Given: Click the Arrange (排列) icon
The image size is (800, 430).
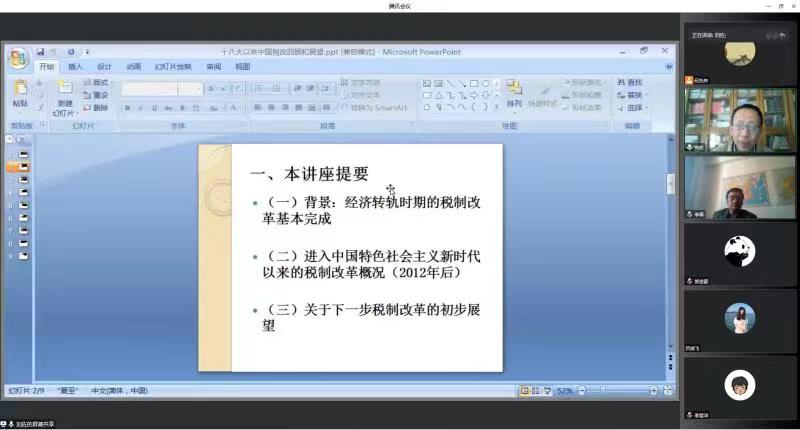Looking at the screenshot, I should pos(514,92).
